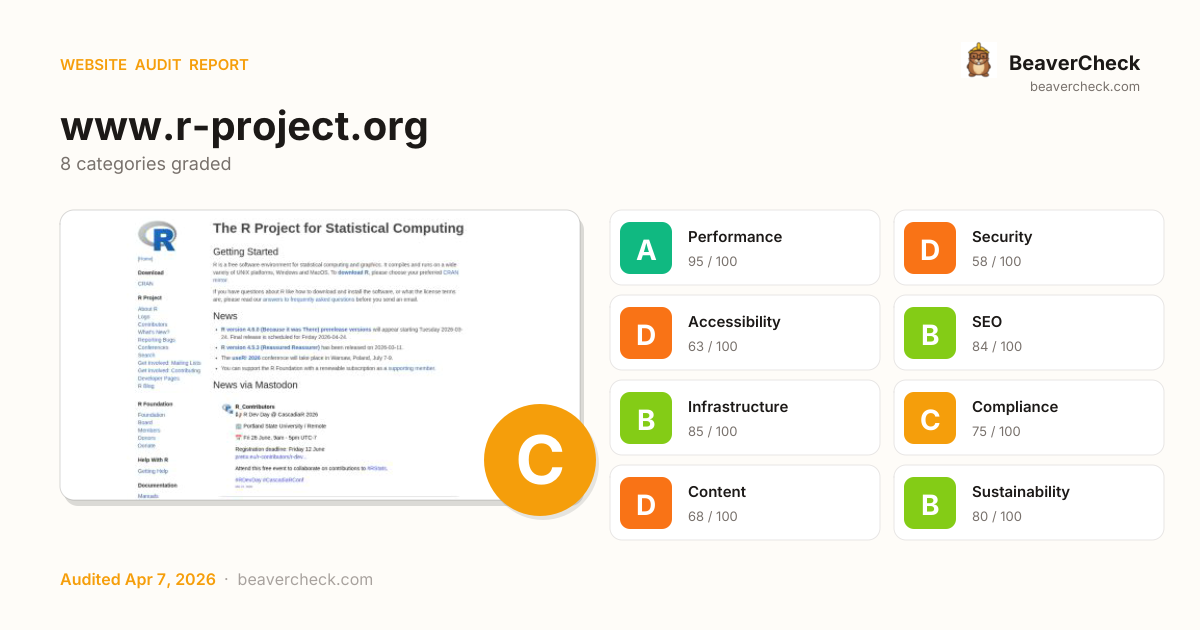Open the r-project.org screenshot thumbnail

(320, 355)
